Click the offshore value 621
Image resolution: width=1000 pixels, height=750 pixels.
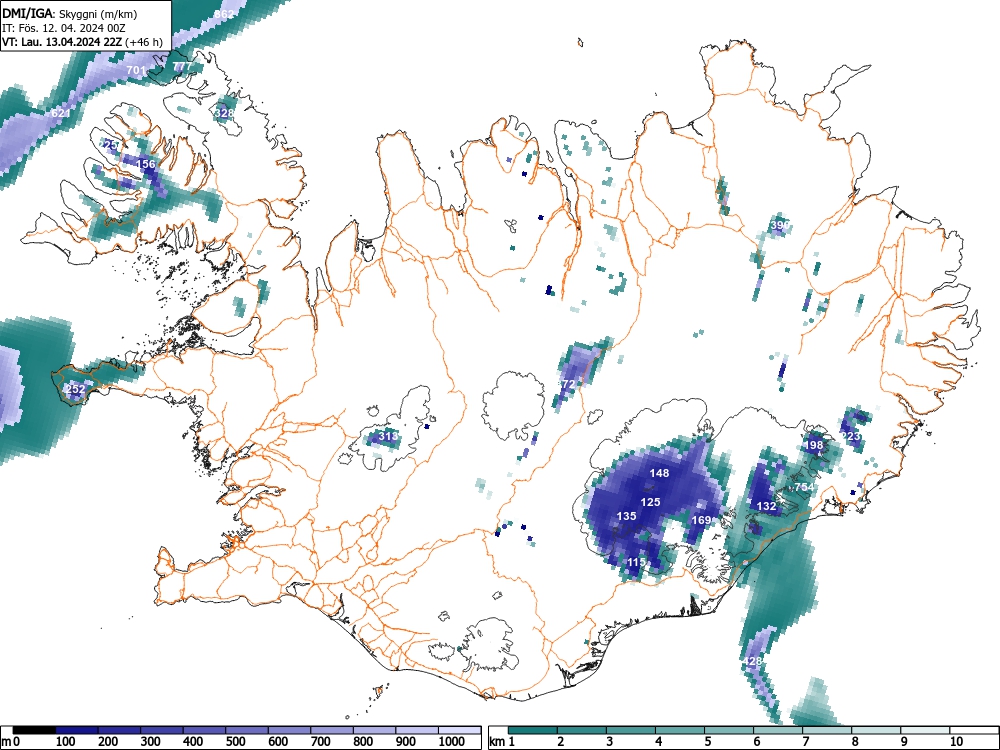(61, 113)
